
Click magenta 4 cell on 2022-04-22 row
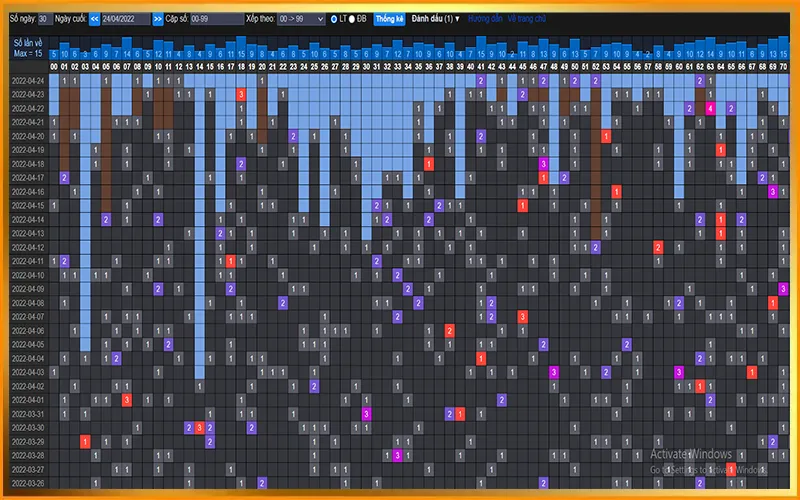click(710, 109)
